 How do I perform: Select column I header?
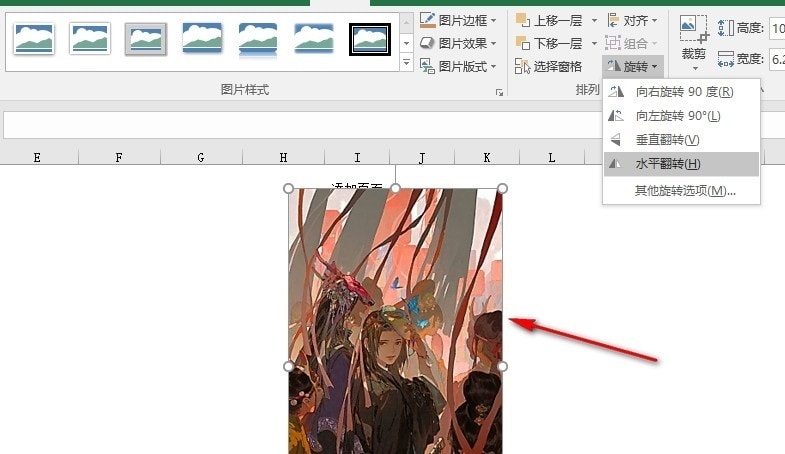[x=357, y=158]
